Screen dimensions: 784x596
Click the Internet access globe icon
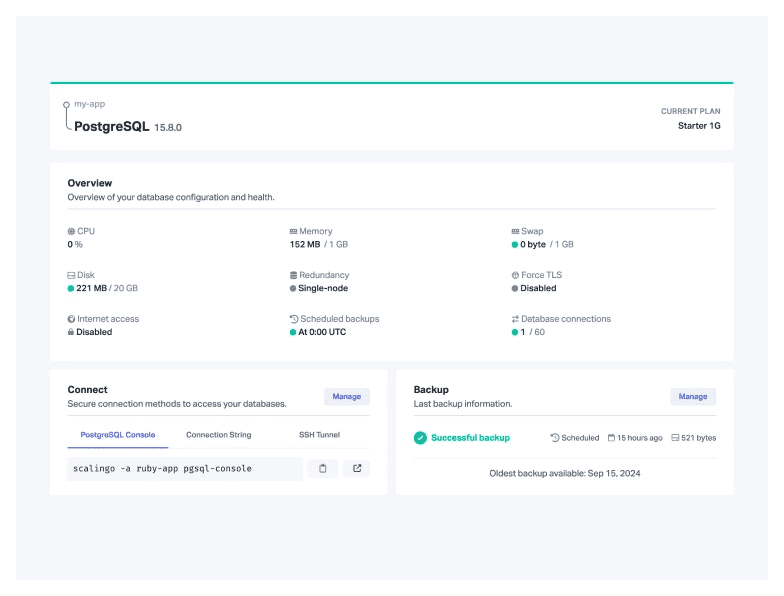[x=71, y=319]
